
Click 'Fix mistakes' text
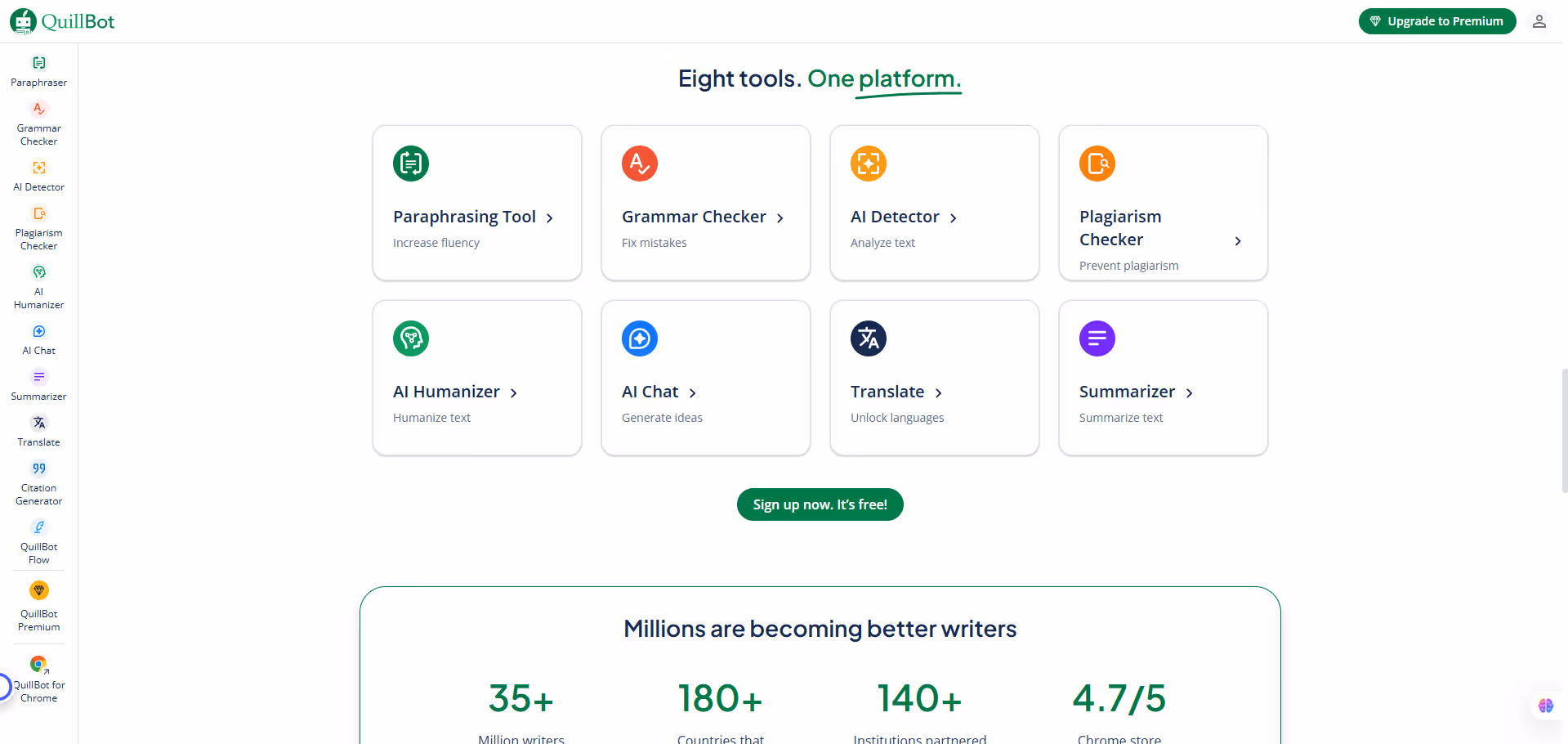point(654,243)
